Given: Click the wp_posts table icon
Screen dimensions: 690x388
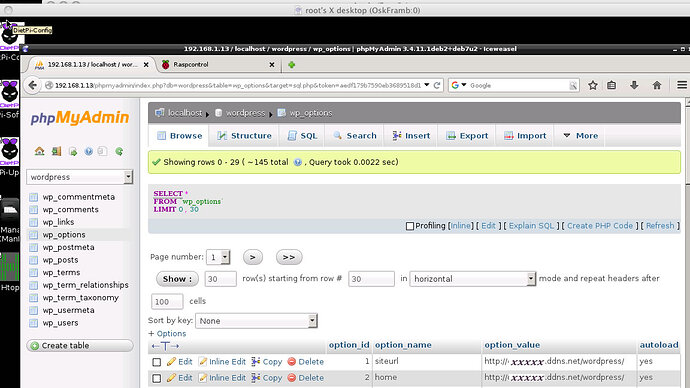Looking at the screenshot, I should pos(33,260).
